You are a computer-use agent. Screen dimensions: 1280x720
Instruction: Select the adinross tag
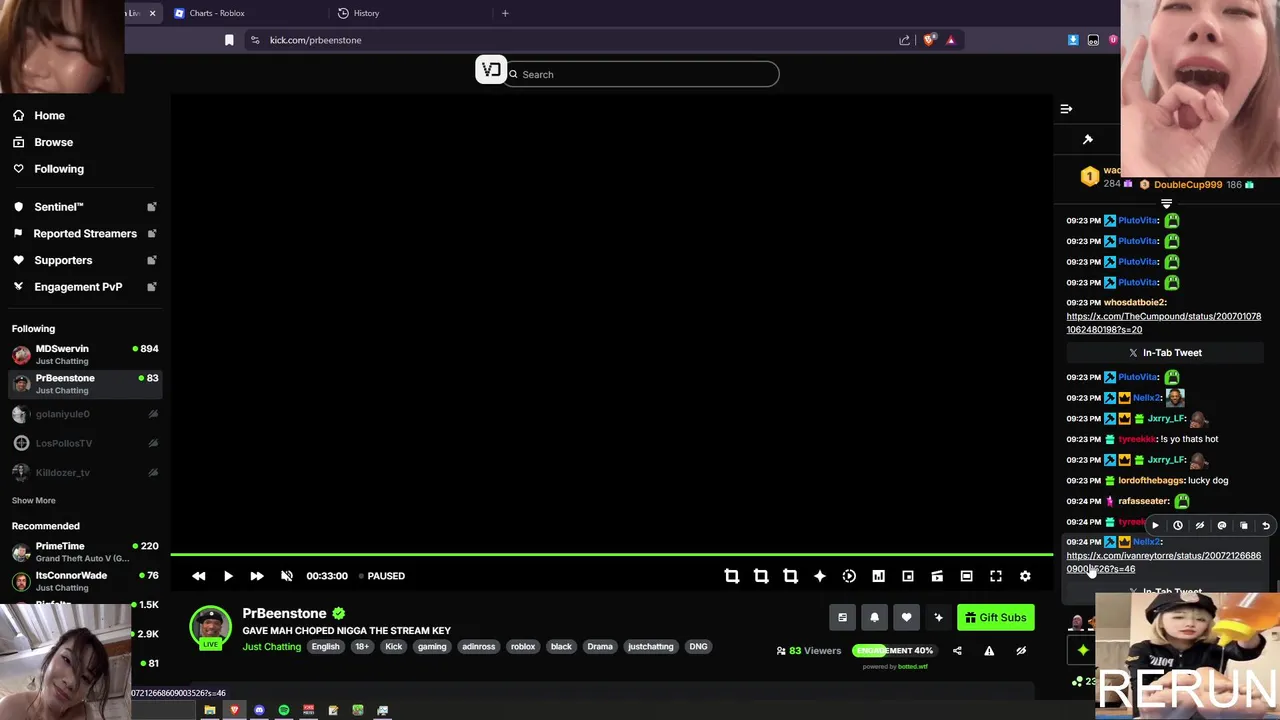[x=478, y=647]
